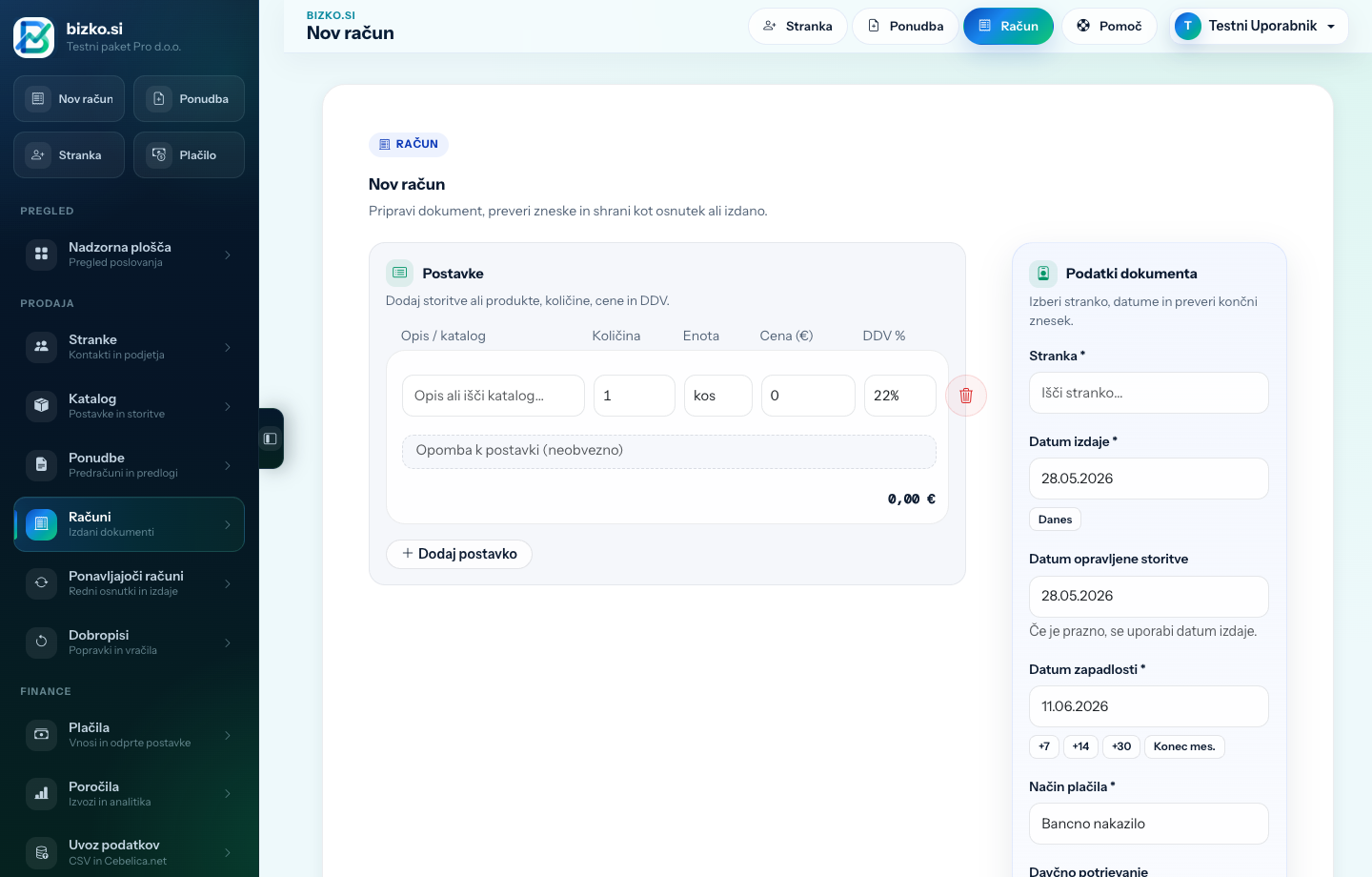Screen dimensions: 1372x877
Task: Click the Opomba k postavki note field
Action: tap(669, 452)
